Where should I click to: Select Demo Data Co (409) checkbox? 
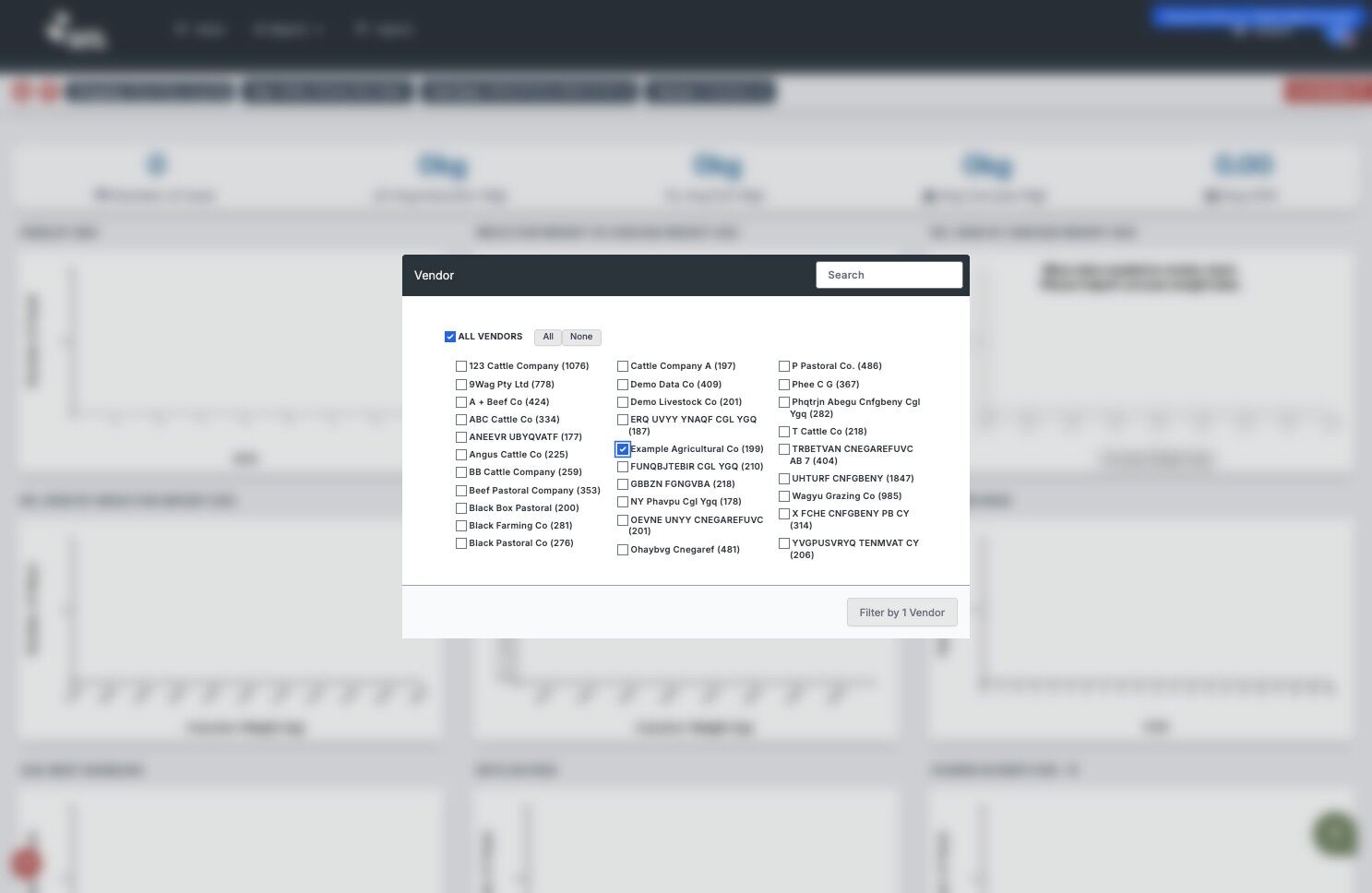click(623, 385)
